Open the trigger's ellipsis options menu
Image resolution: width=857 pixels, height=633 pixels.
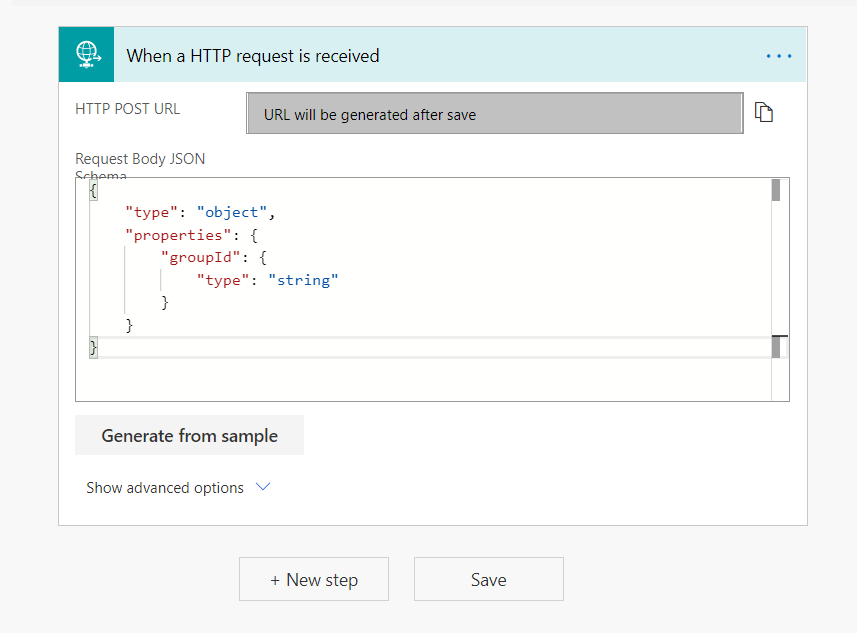click(778, 56)
